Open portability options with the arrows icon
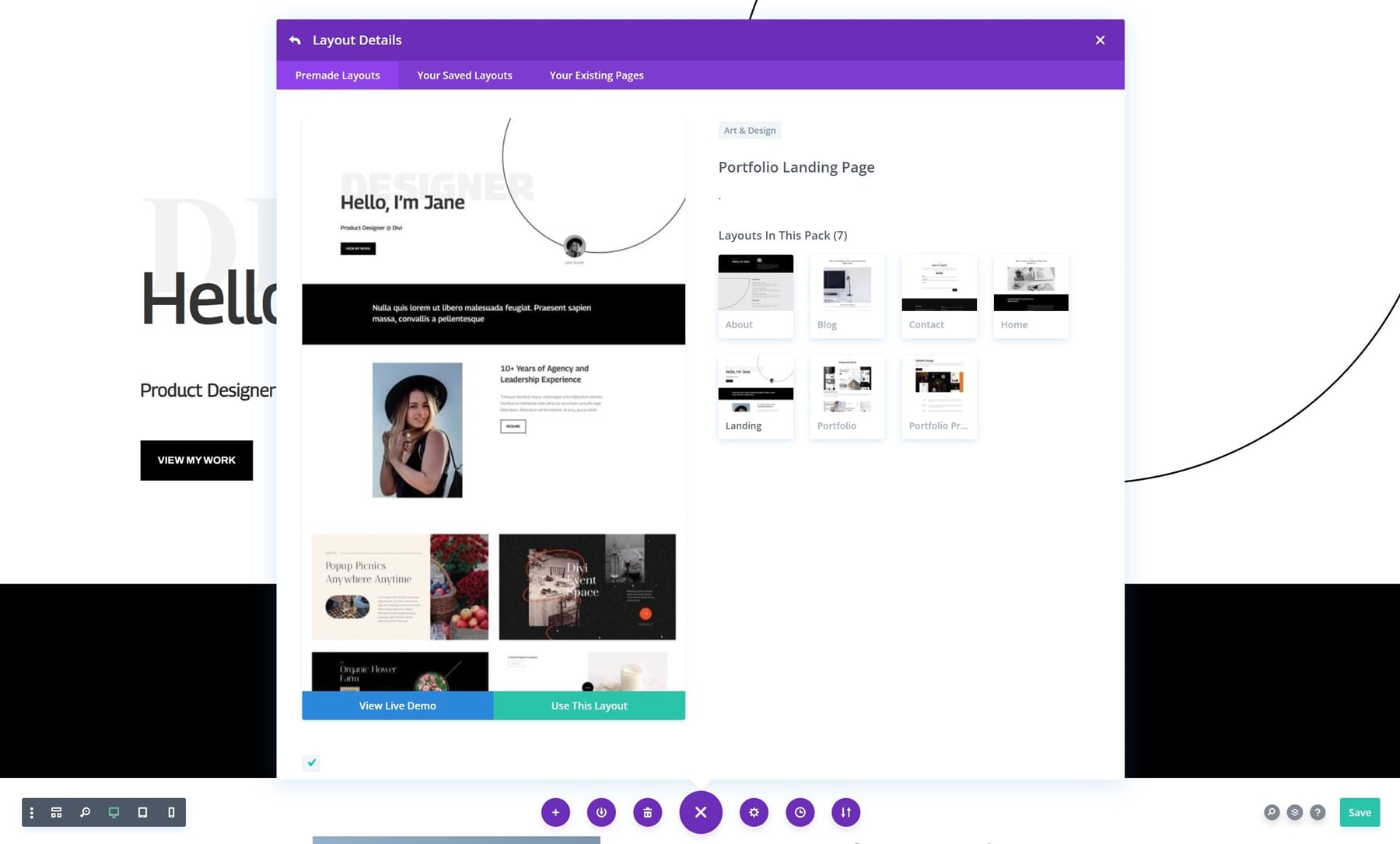Viewport: 1400px width, 844px height. click(845, 812)
